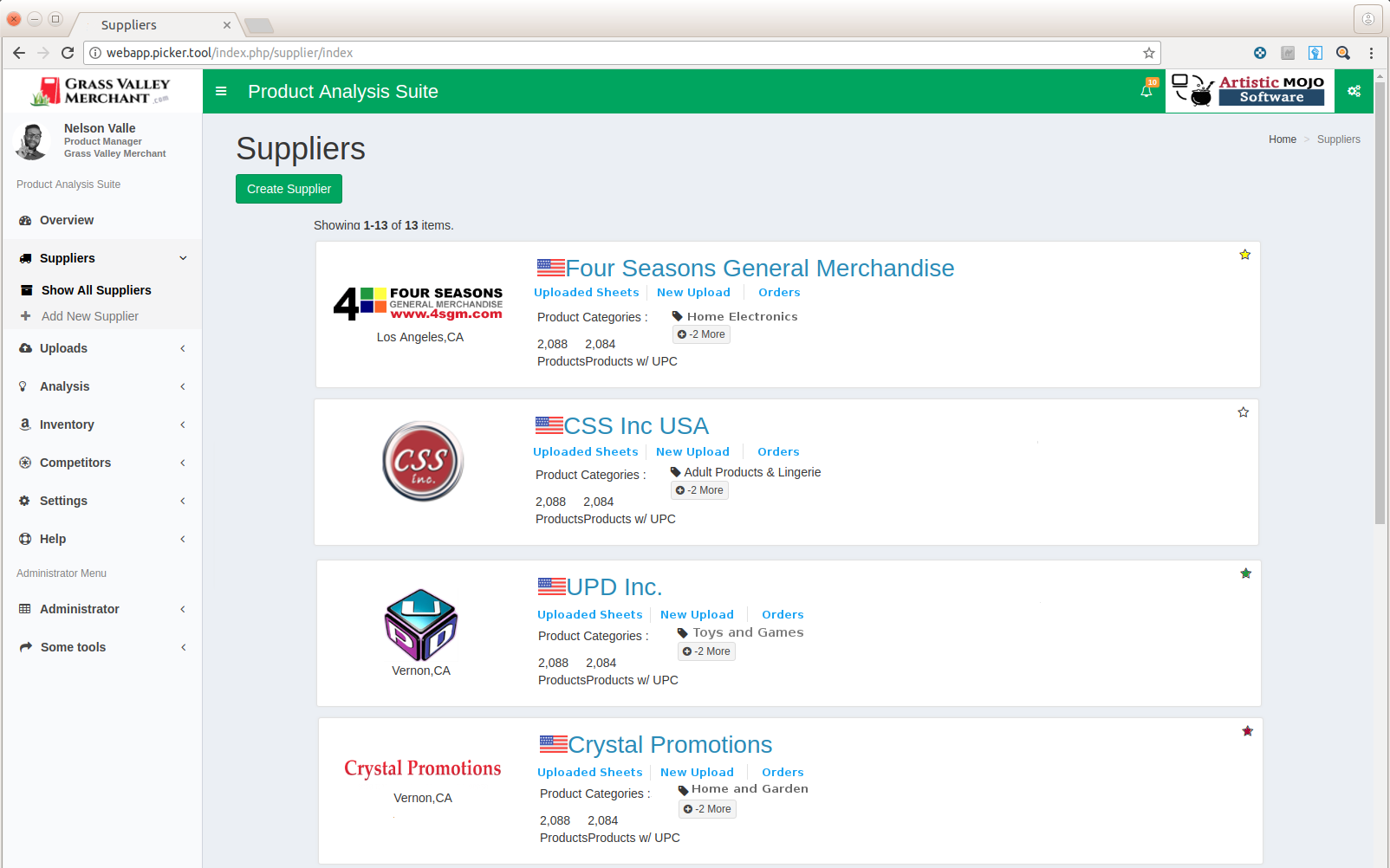
Task: Open Orders for Crystal Promotions
Action: pos(783,772)
